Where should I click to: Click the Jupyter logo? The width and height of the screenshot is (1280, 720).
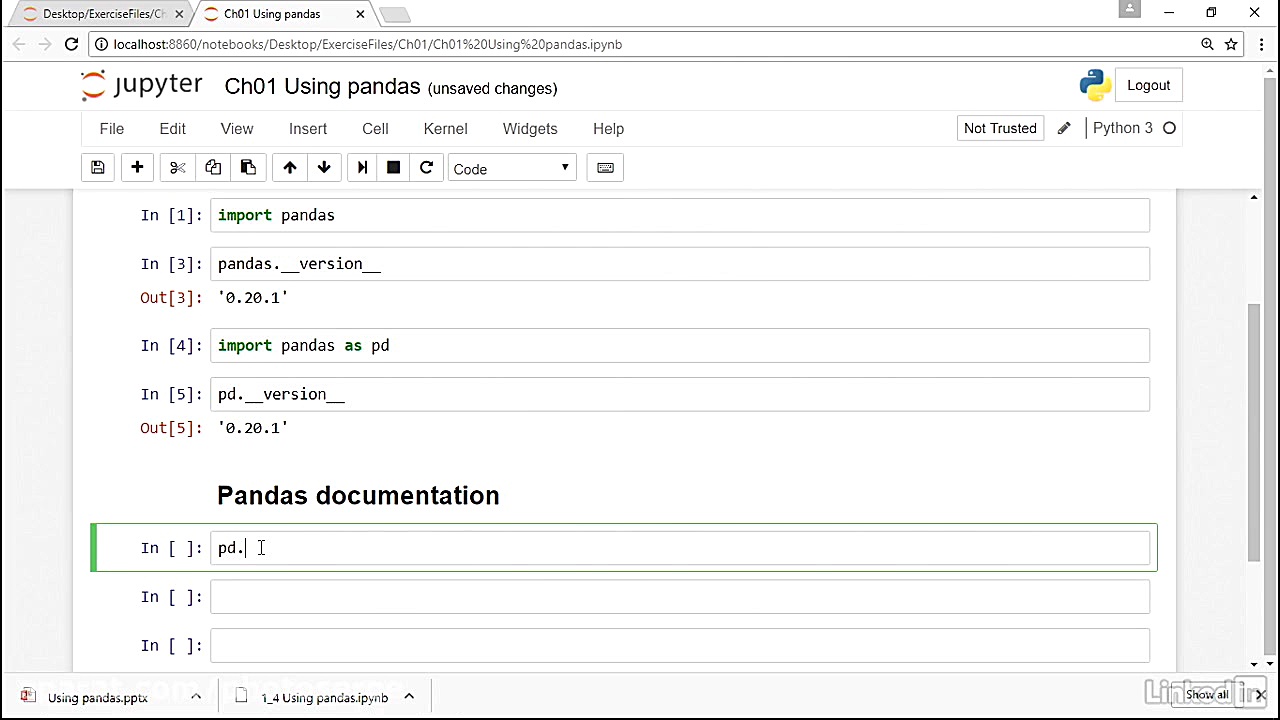[x=142, y=86]
